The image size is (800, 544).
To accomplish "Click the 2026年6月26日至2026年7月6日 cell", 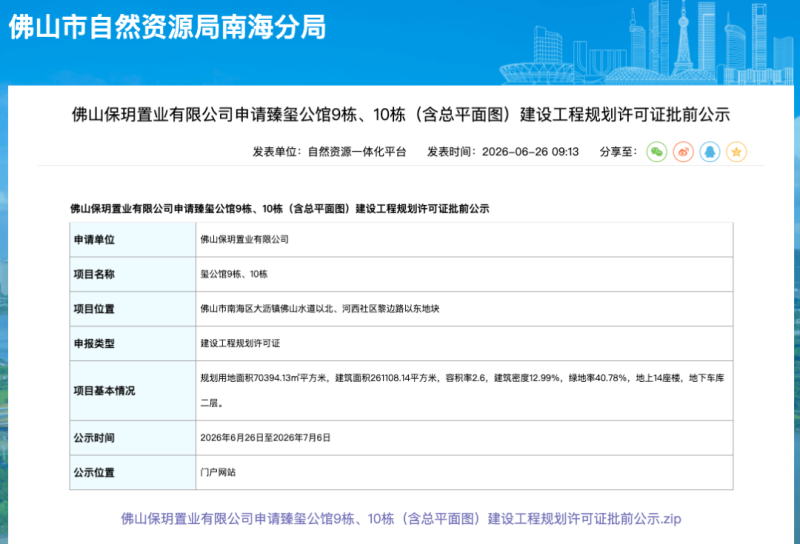I will pos(464,438).
